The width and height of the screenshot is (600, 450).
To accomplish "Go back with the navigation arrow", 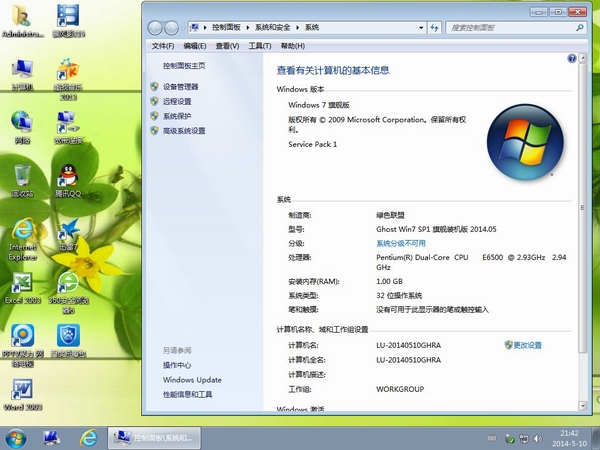I will pyautogui.click(x=155, y=28).
